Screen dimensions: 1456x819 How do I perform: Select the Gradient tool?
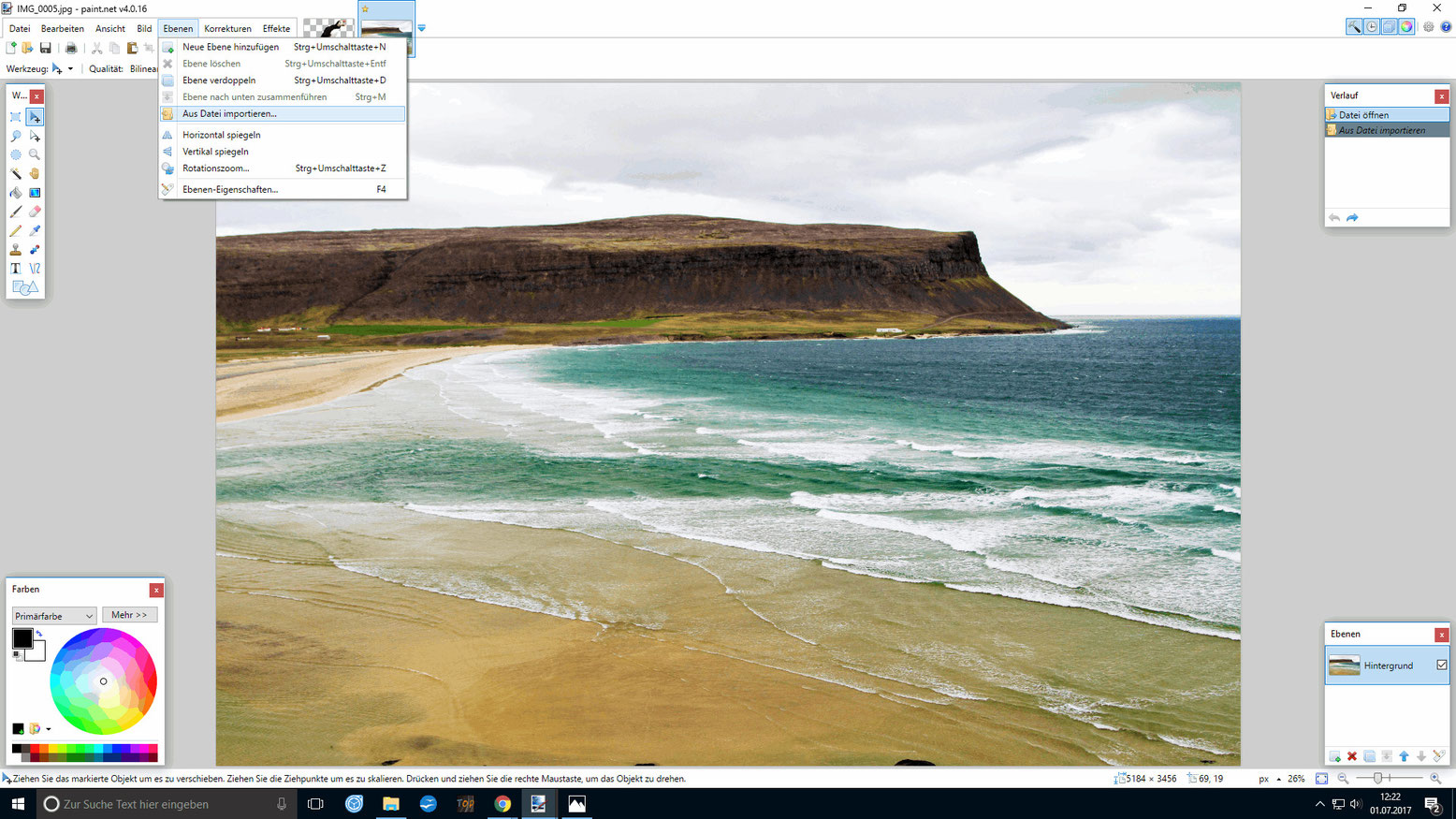pyautogui.click(x=35, y=193)
